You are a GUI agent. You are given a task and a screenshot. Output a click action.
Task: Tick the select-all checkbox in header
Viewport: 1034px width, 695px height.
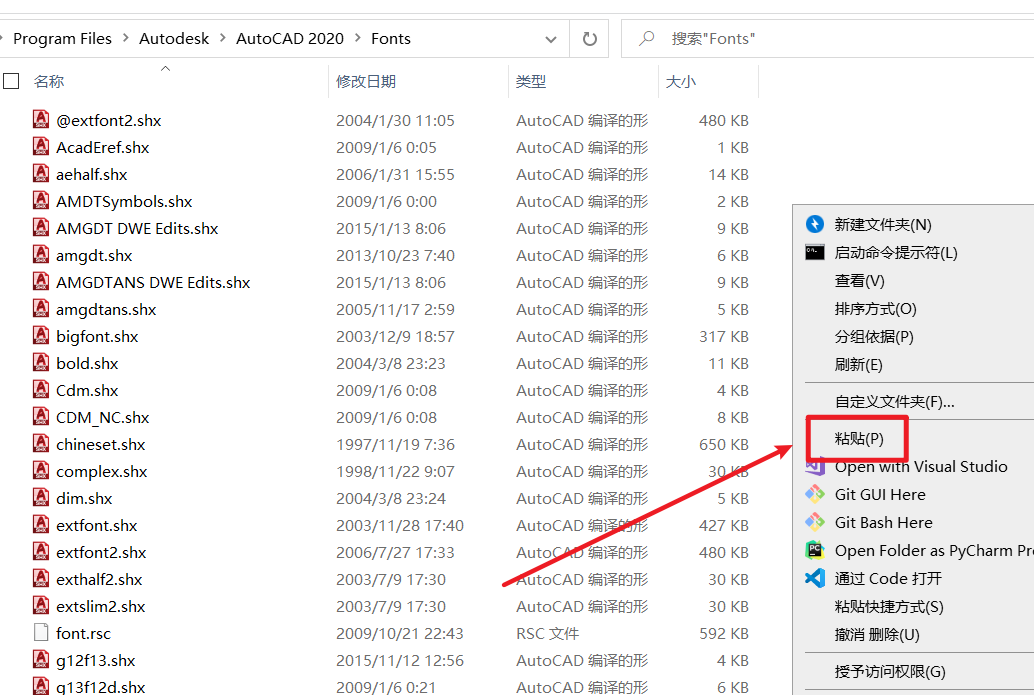pos(11,81)
